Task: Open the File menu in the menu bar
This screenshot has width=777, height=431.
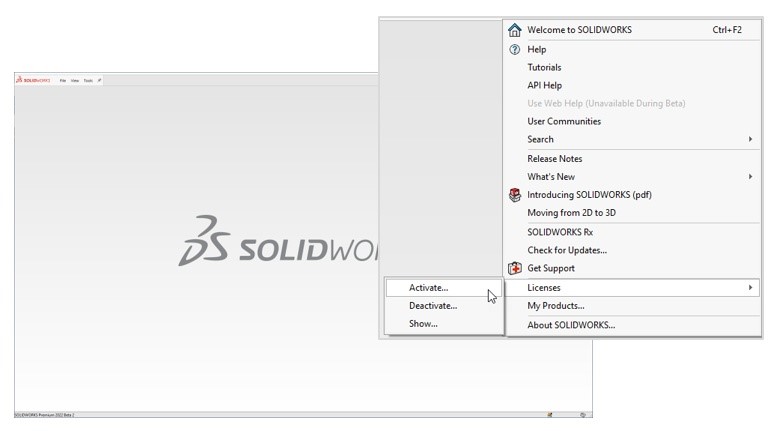Action: (x=63, y=80)
